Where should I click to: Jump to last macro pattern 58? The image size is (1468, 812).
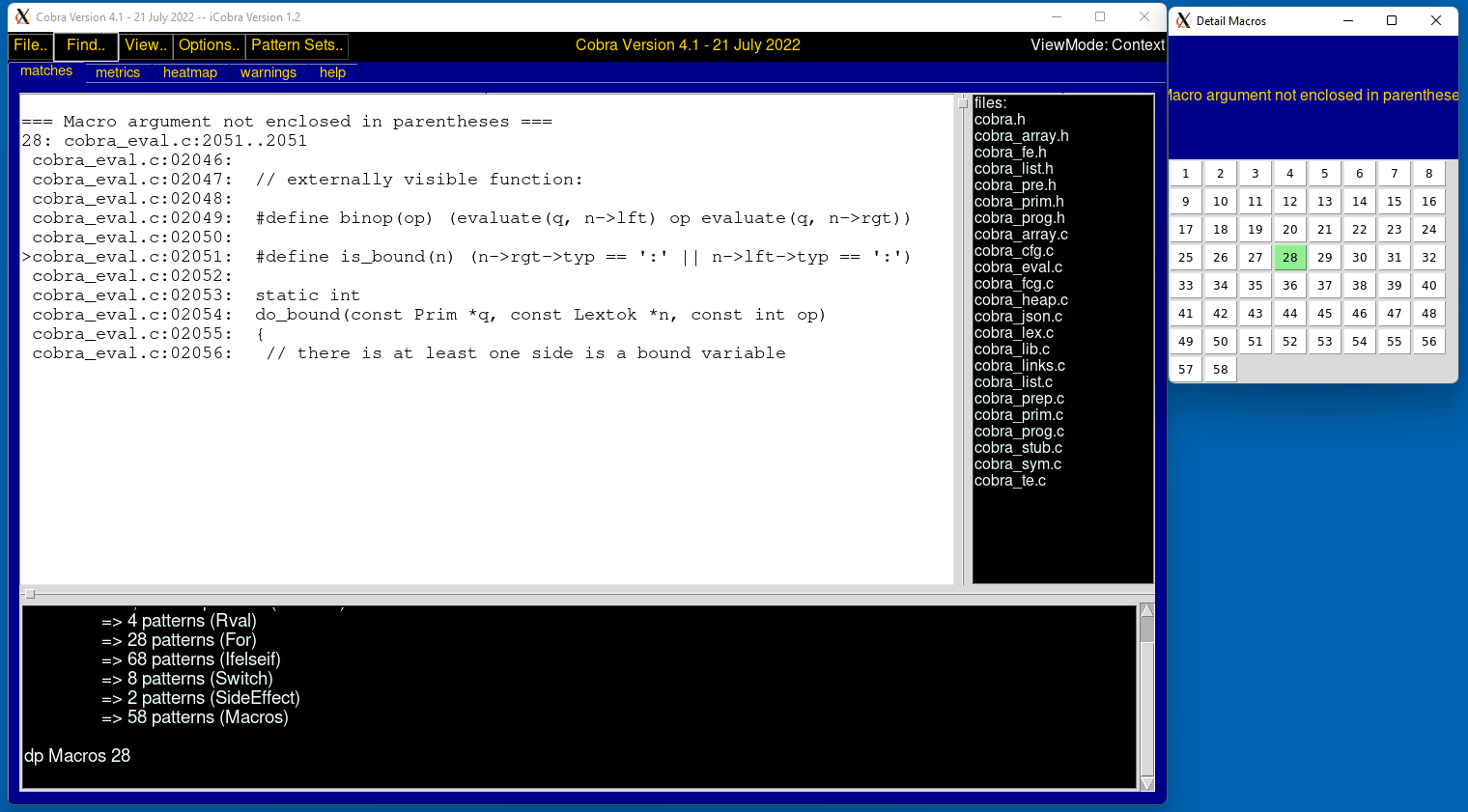1220,370
